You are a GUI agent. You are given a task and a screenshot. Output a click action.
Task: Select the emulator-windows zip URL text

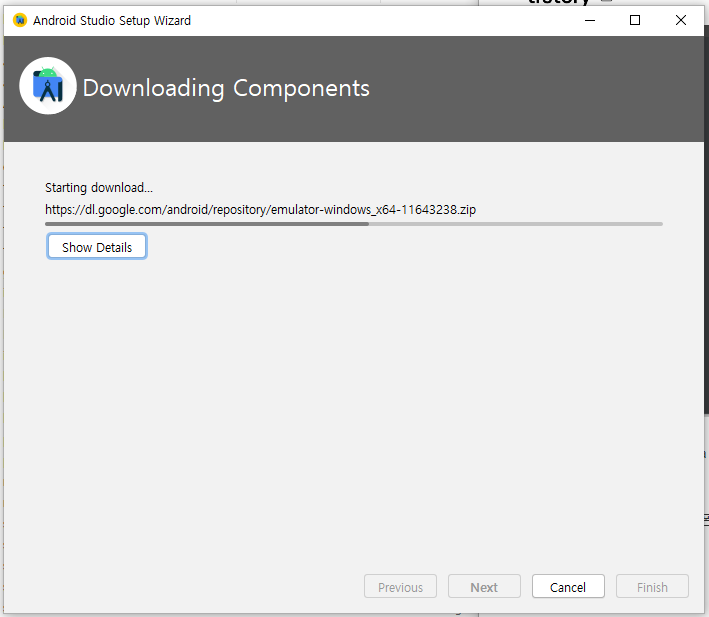260,210
